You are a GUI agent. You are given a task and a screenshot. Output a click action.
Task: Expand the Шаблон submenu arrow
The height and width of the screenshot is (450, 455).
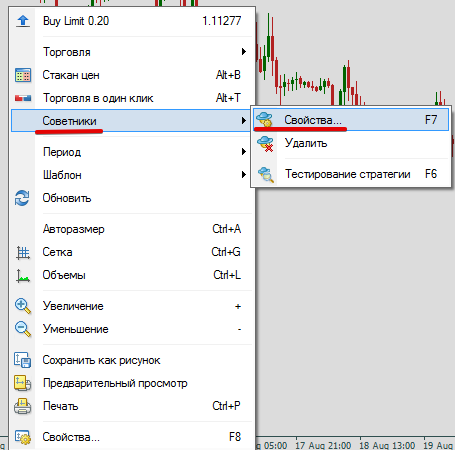[x=244, y=175]
